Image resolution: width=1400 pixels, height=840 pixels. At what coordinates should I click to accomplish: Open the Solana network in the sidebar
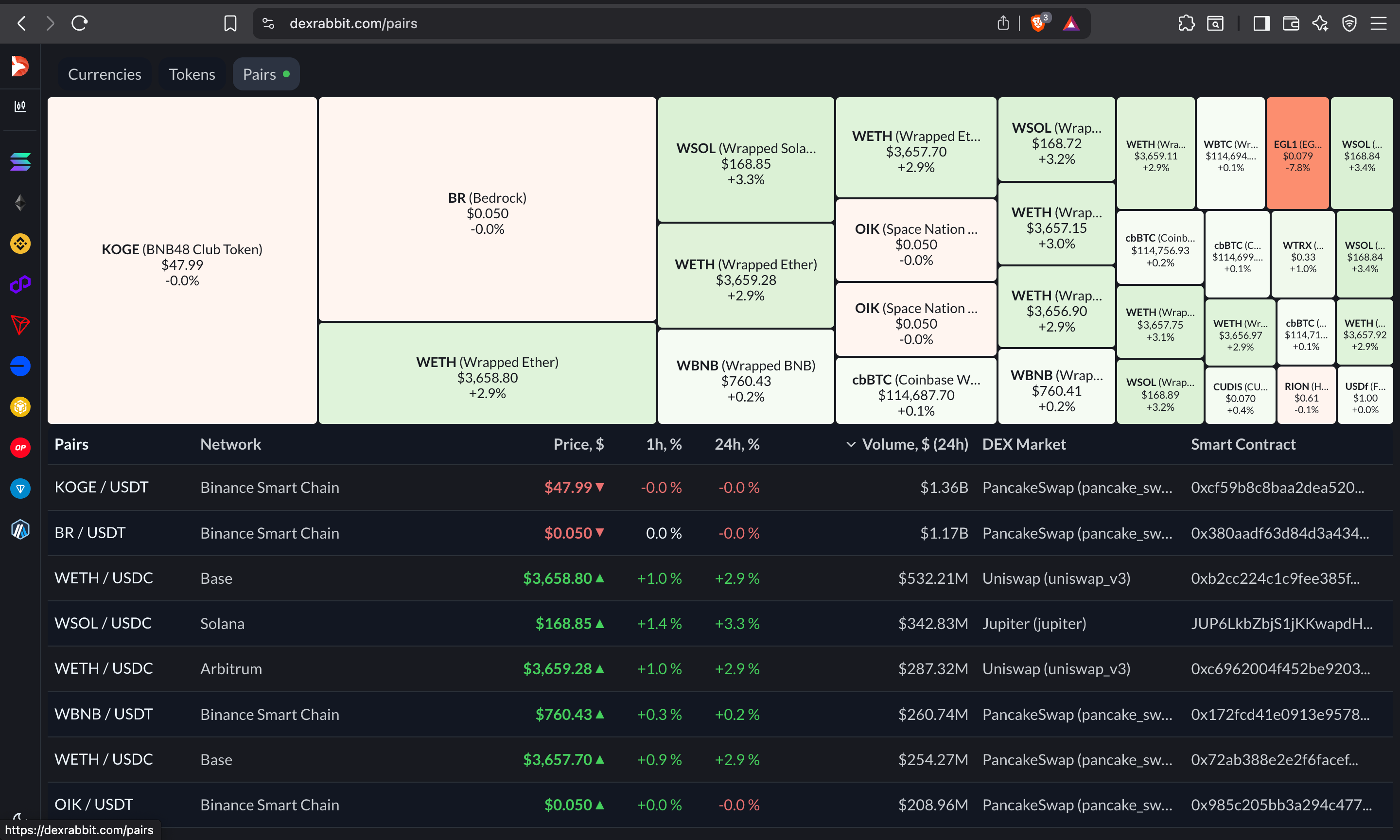[x=20, y=162]
